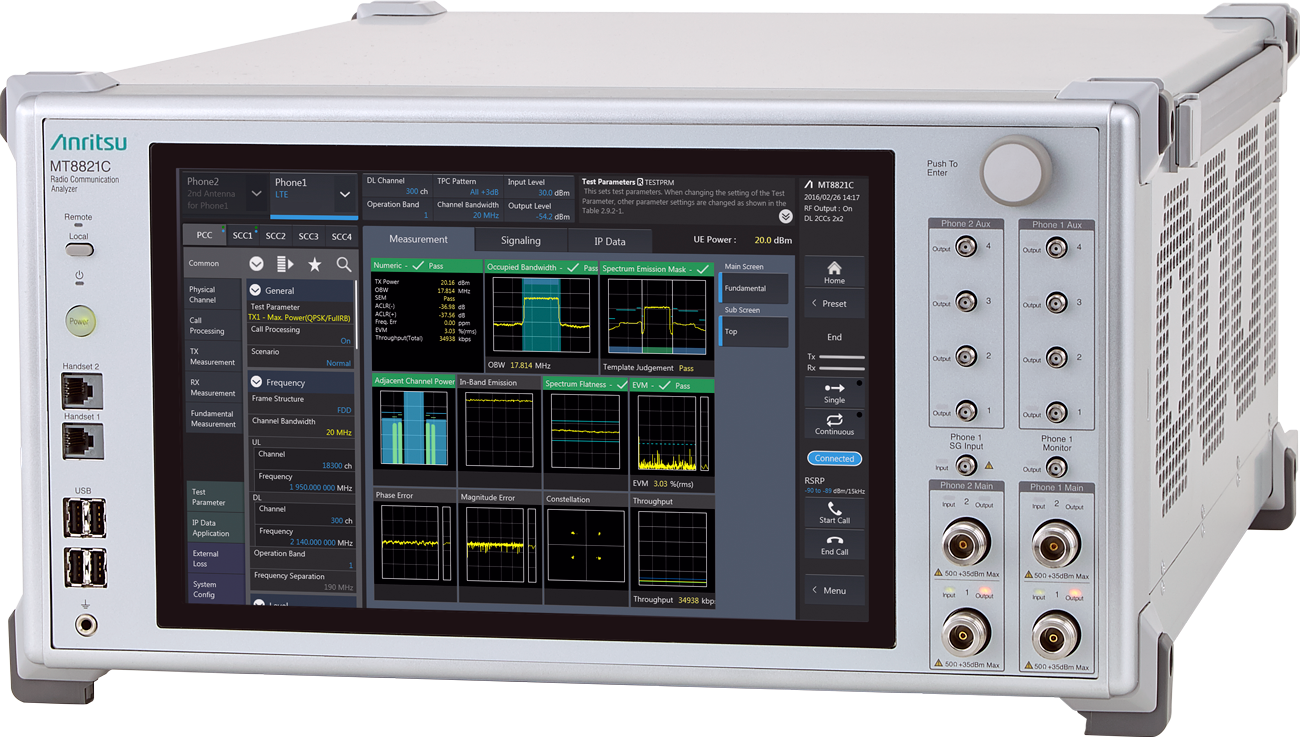Tap the power standby symbol
The height and width of the screenshot is (737, 1300).
point(79,275)
